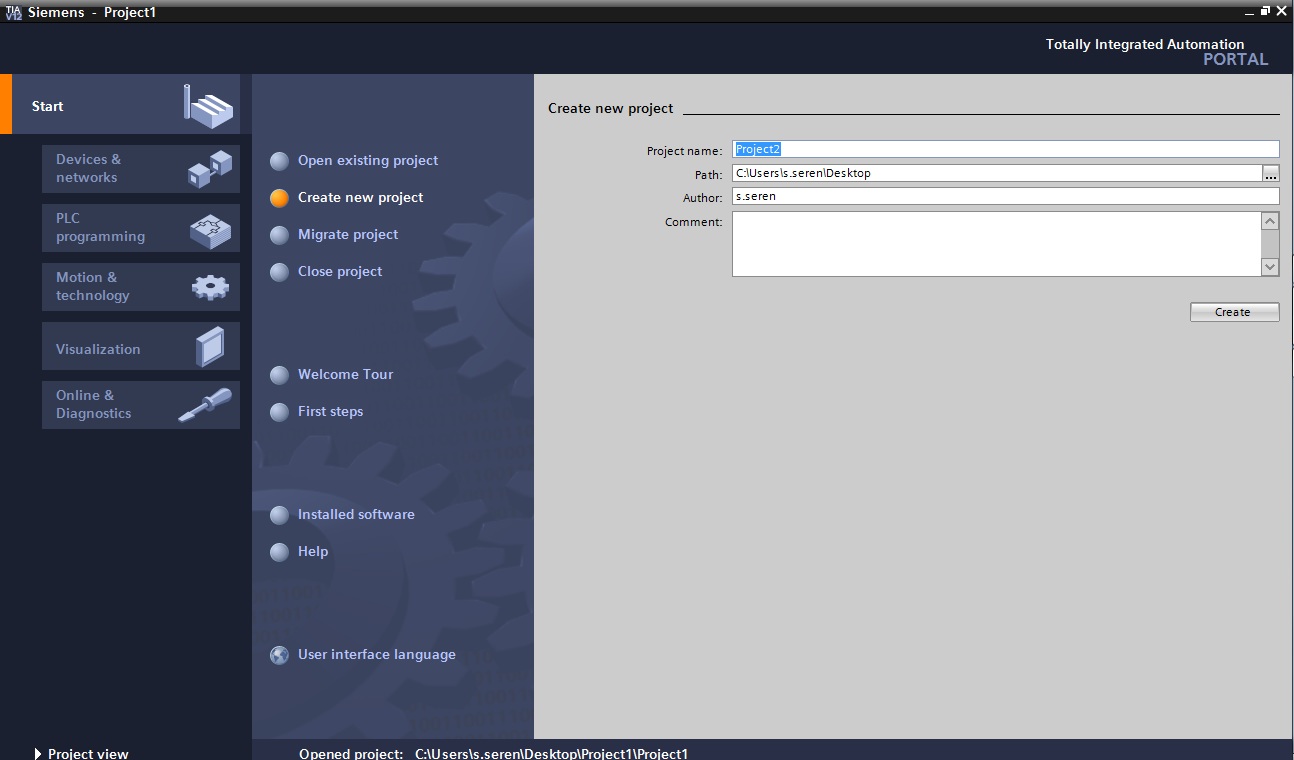
Task: Click the Create button
Action: pos(1234,312)
